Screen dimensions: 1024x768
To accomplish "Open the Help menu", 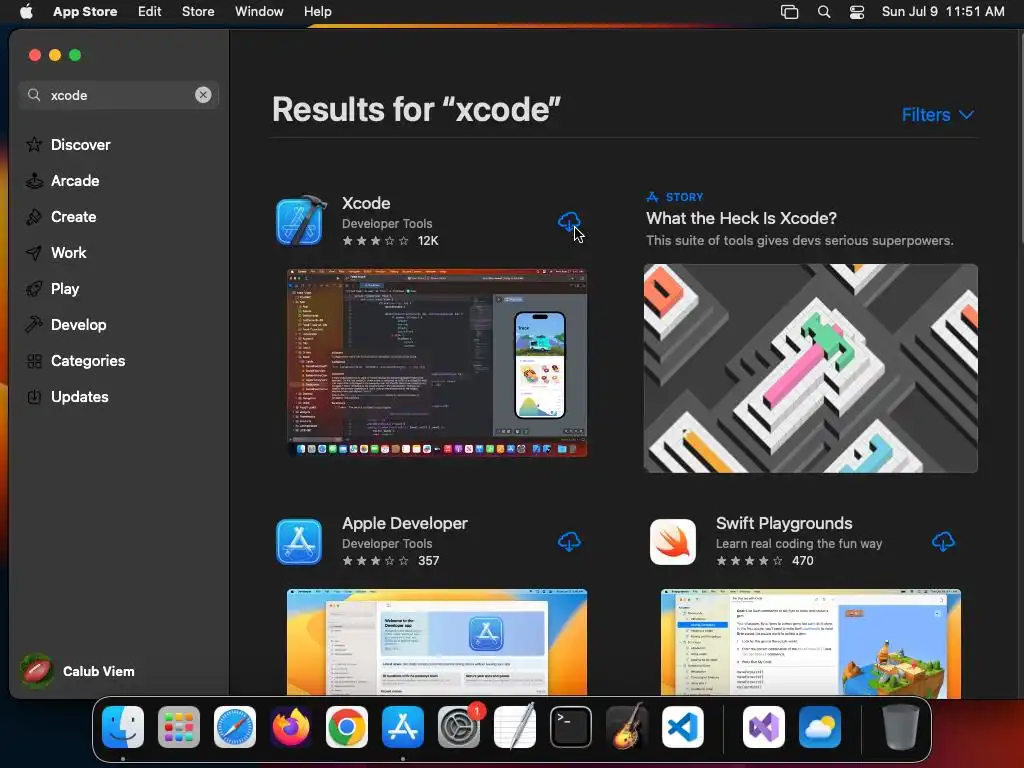I will pos(317,12).
